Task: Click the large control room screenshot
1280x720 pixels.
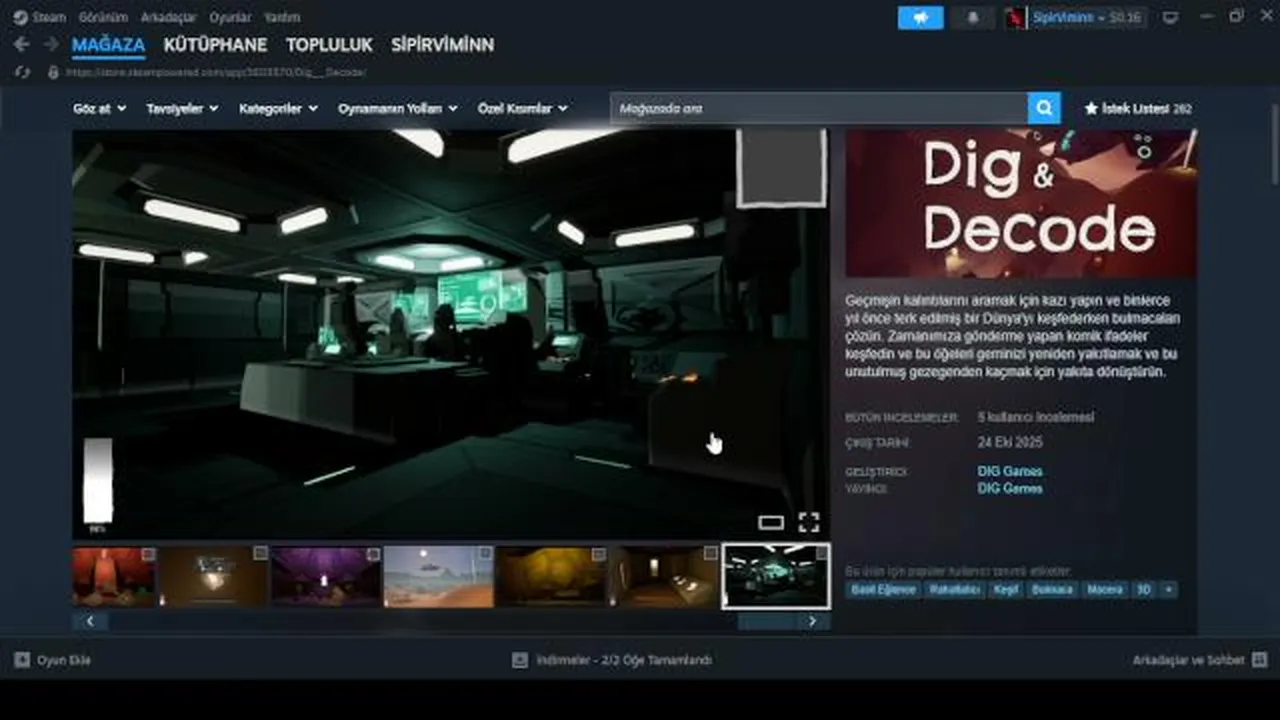Action: 451,334
